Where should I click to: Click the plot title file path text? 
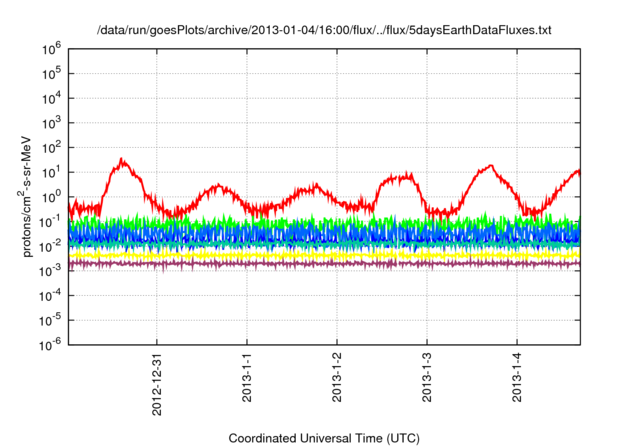coord(324,30)
